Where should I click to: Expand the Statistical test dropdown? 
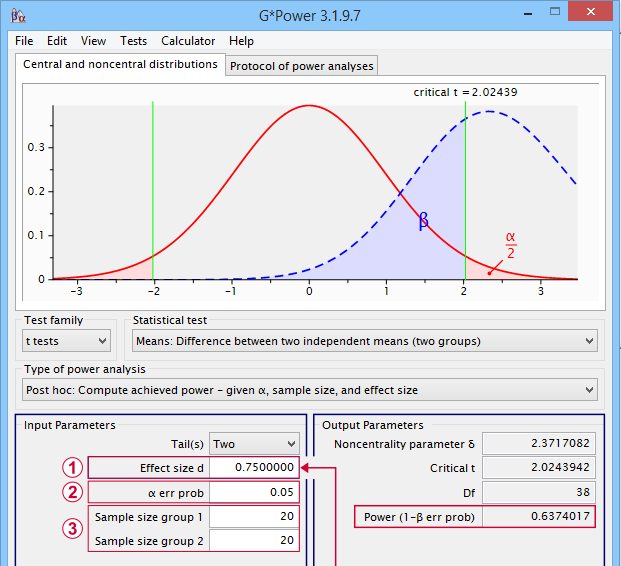365,341
